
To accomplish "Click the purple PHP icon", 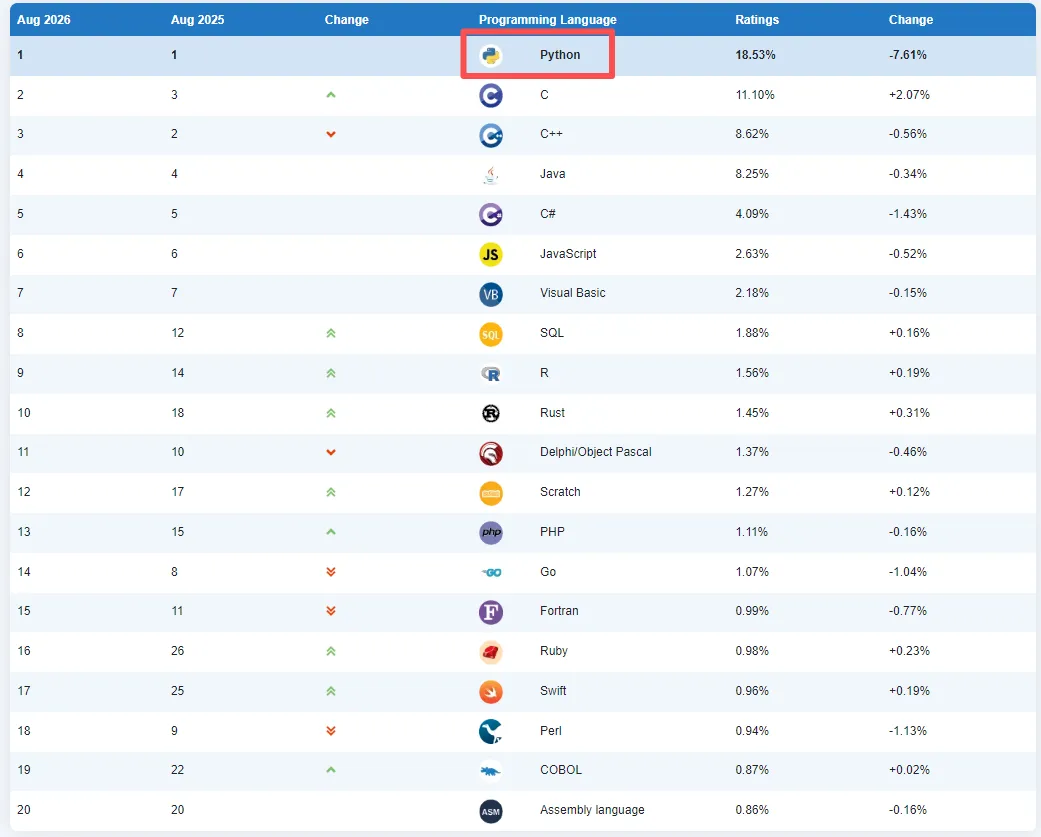I will click(x=491, y=532).
